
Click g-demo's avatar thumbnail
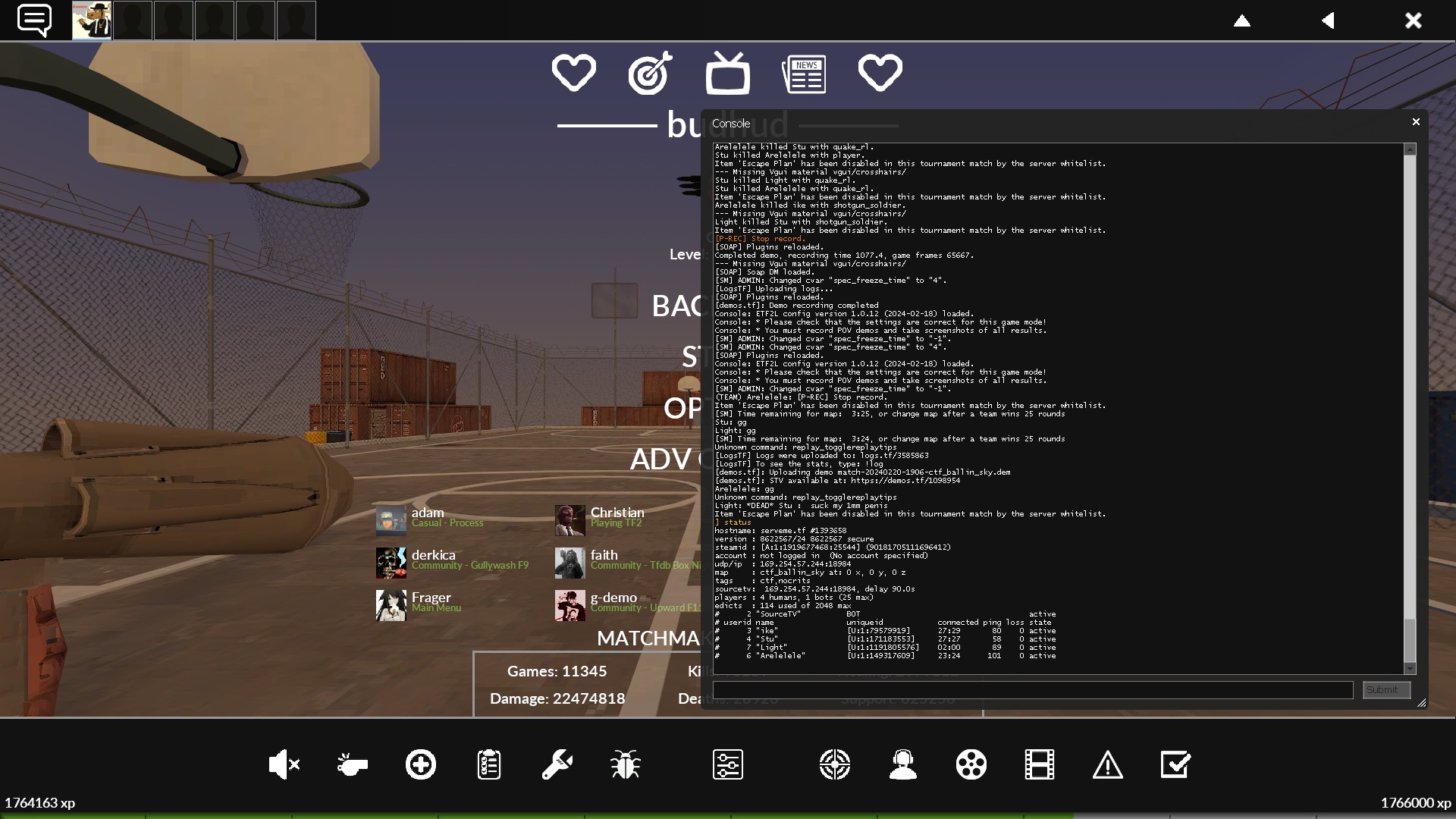point(570,605)
